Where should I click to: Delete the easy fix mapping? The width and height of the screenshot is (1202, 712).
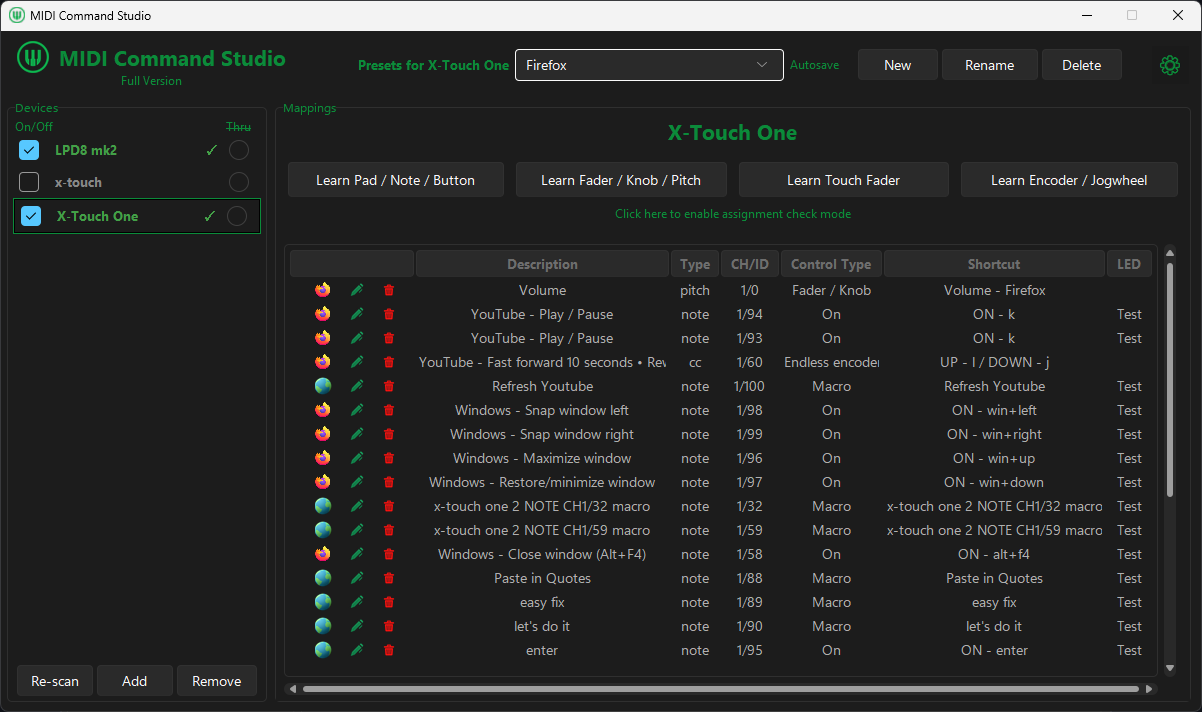pyautogui.click(x=389, y=602)
